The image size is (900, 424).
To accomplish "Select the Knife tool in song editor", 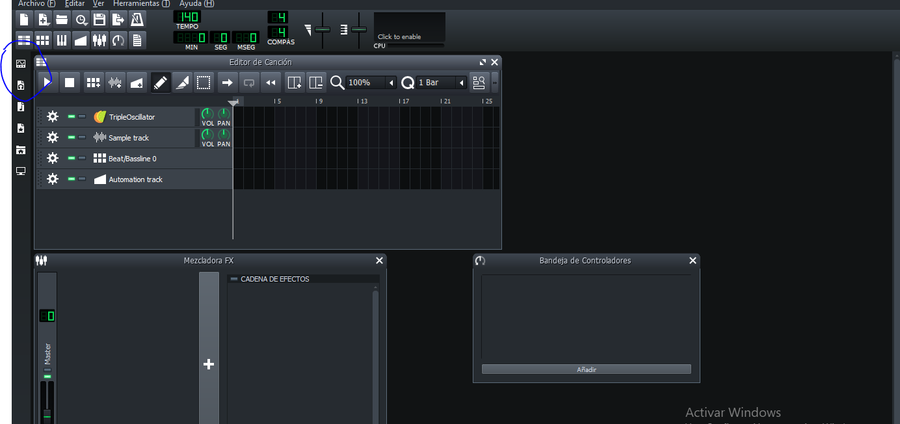I will pyautogui.click(x=181, y=83).
